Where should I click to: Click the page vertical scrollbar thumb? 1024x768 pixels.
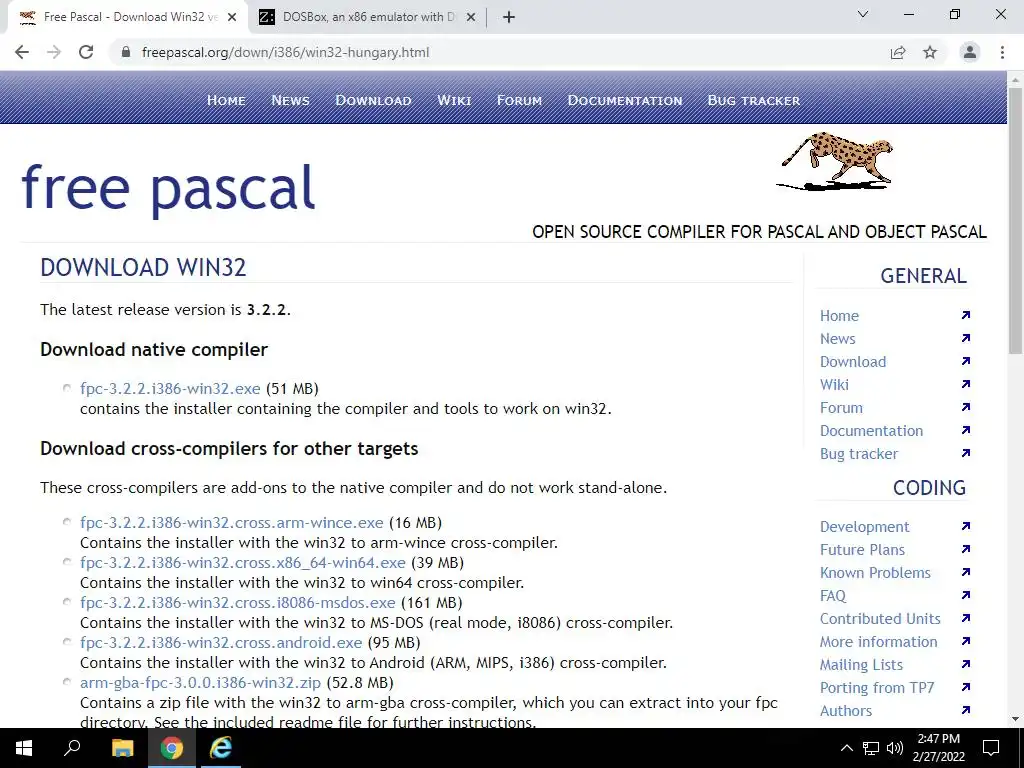point(1015,221)
